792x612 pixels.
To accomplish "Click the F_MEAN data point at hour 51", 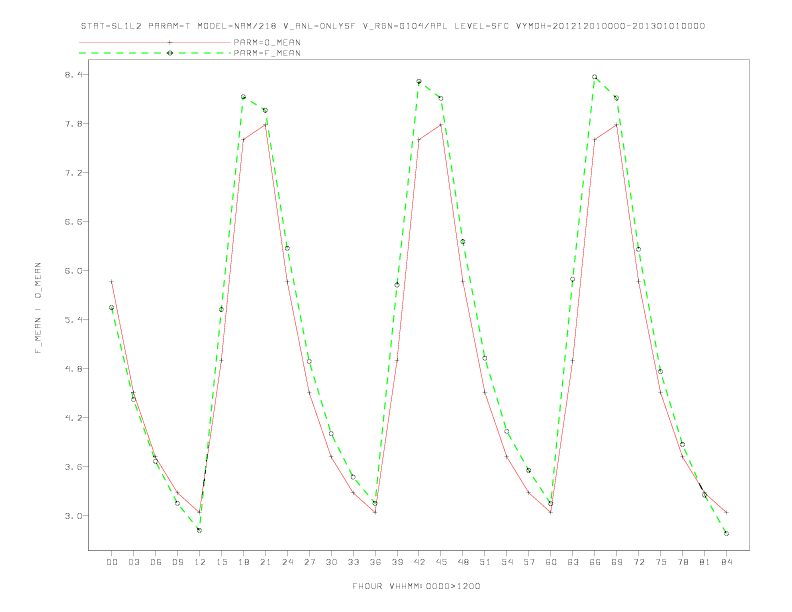I will [x=485, y=359].
